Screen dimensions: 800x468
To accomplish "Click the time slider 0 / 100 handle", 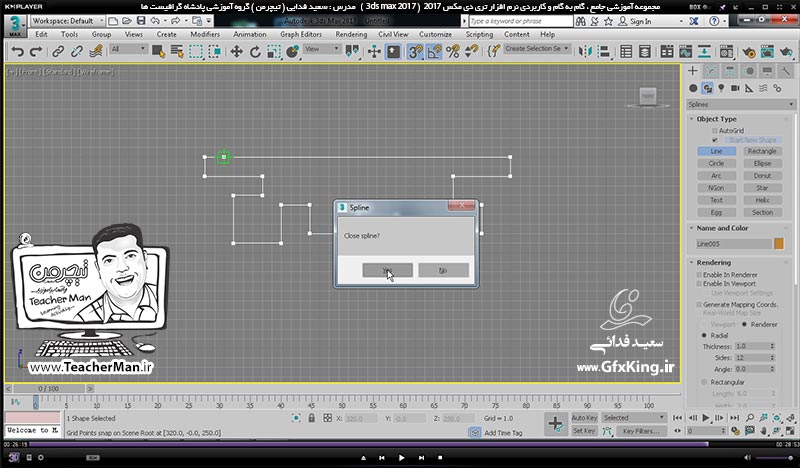I will (x=48, y=388).
